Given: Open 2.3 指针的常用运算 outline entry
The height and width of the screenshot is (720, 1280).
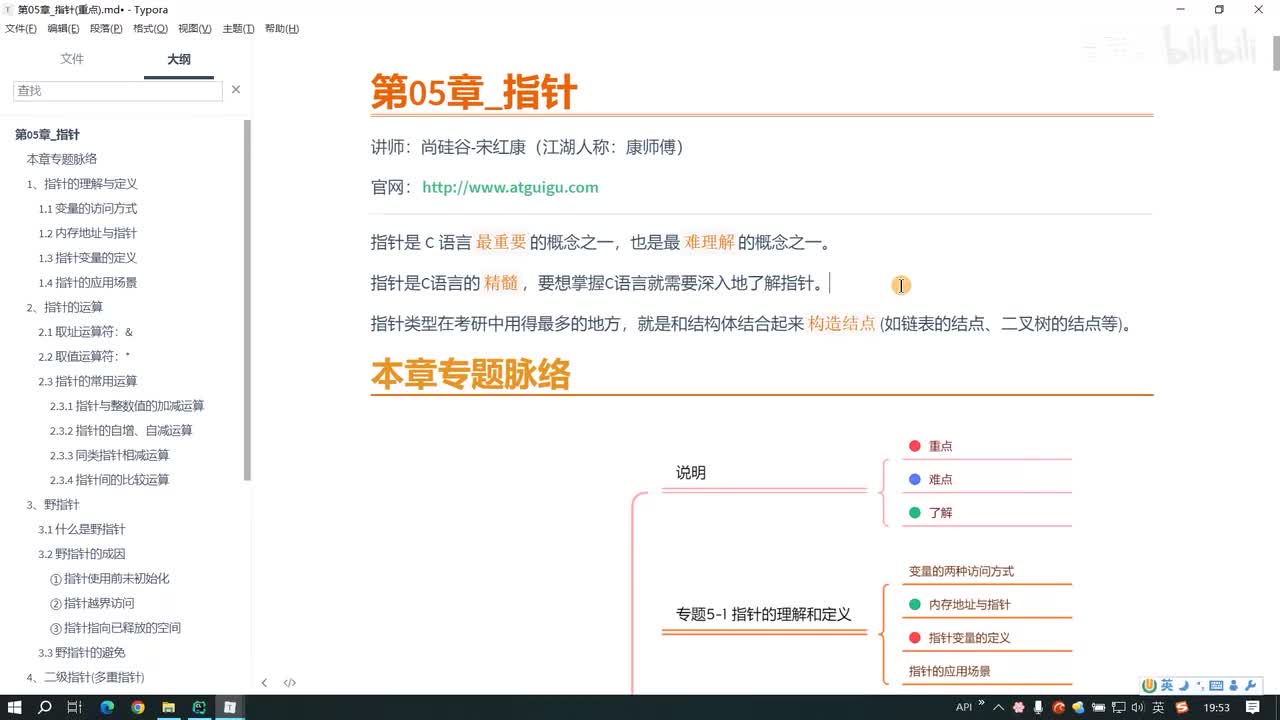Looking at the screenshot, I should (88, 381).
